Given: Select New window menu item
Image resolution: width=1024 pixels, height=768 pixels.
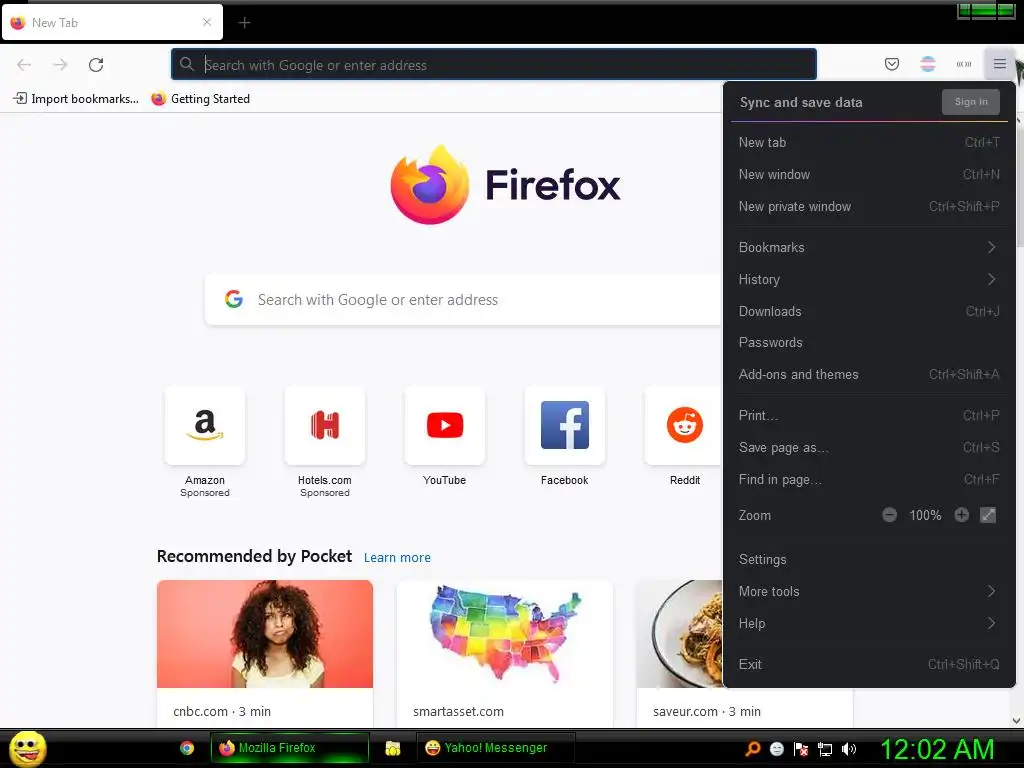Looking at the screenshot, I should tap(869, 174).
